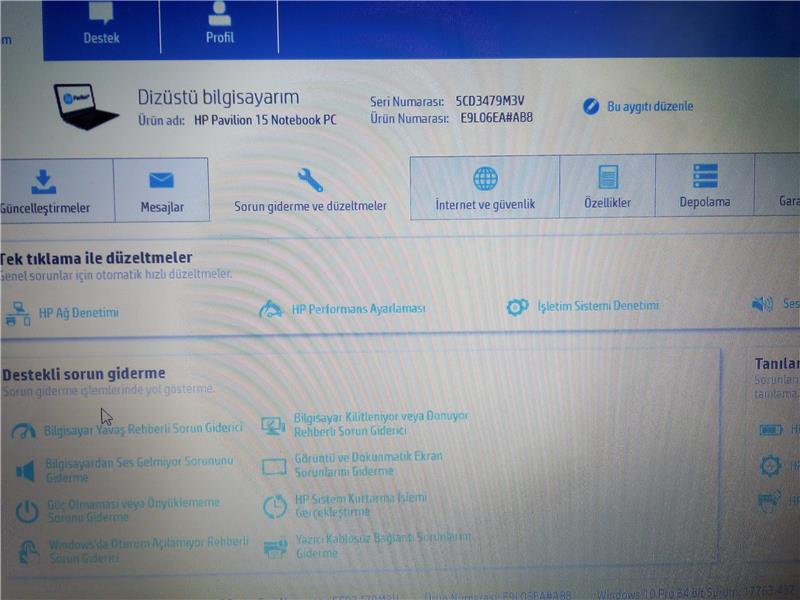Open the Profil section in the top bar
Screen dimensions: 800x600
pos(220,24)
